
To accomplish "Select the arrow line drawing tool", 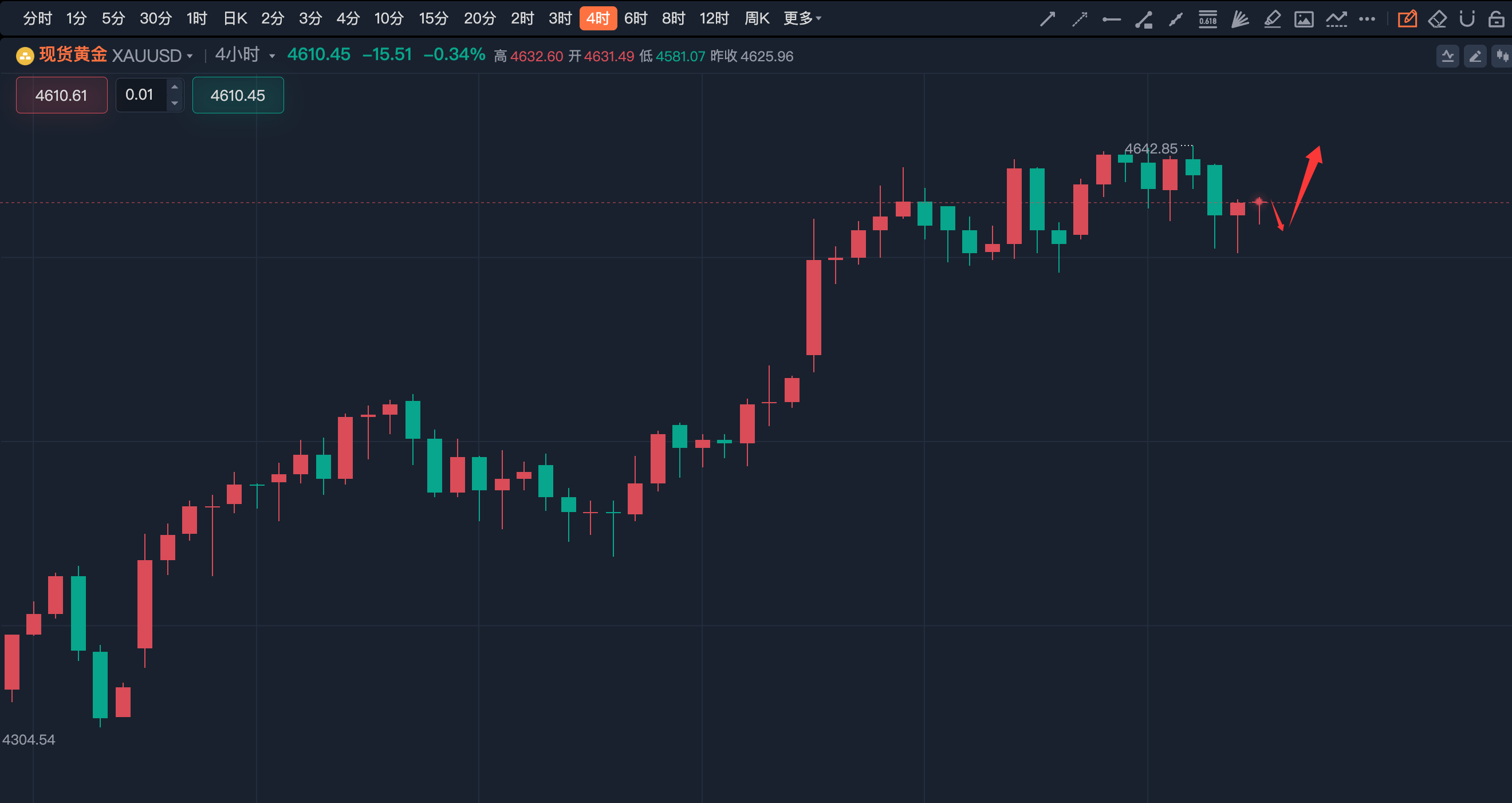I will pyautogui.click(x=1048, y=19).
